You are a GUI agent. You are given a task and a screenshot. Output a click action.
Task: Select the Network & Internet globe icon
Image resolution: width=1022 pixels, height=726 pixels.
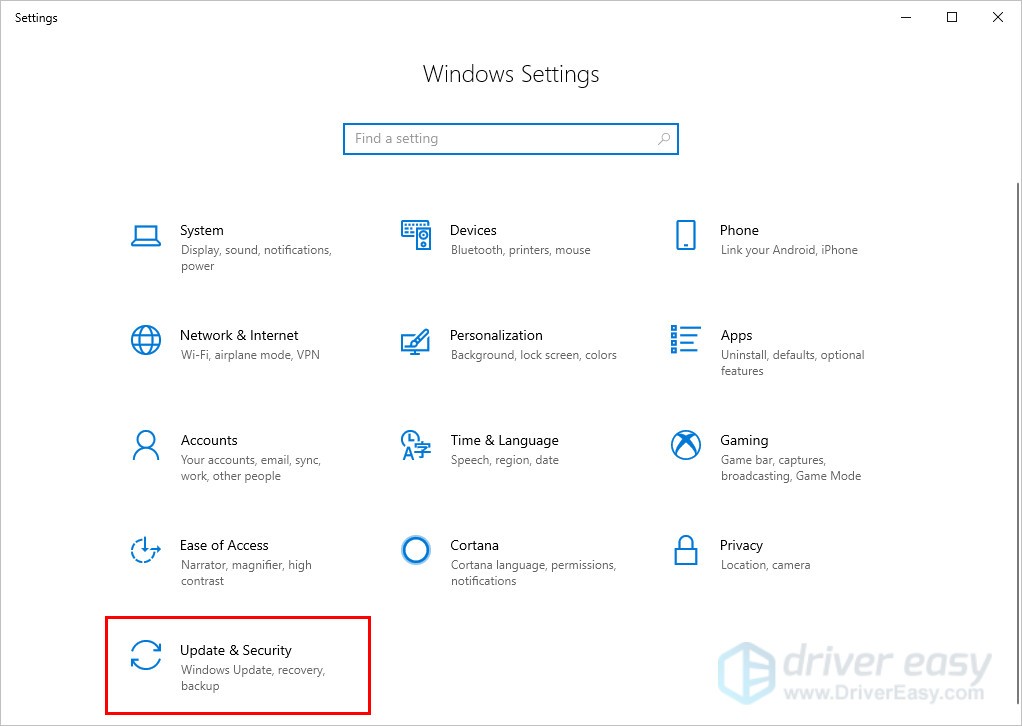click(x=145, y=340)
